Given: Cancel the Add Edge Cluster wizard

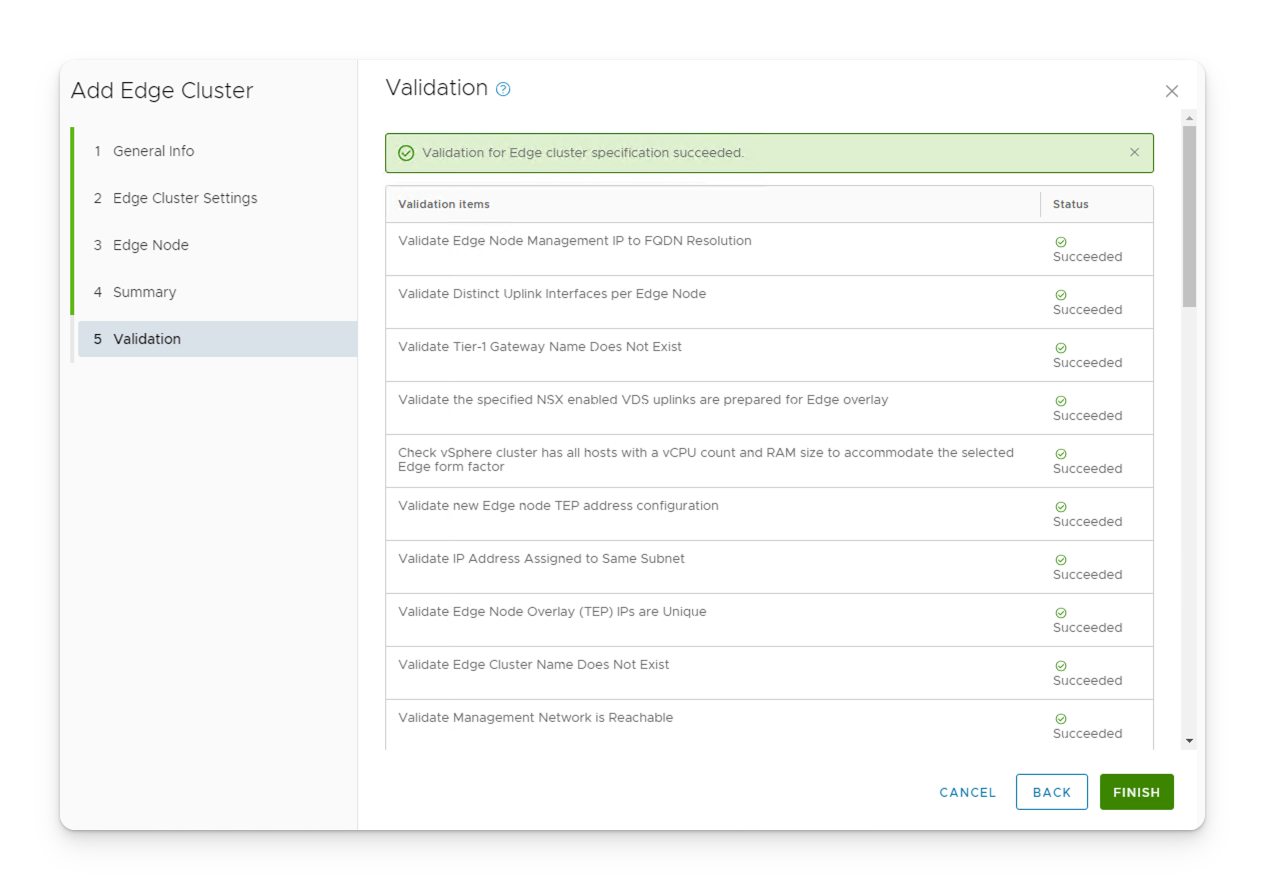Looking at the screenshot, I should click(x=966, y=791).
